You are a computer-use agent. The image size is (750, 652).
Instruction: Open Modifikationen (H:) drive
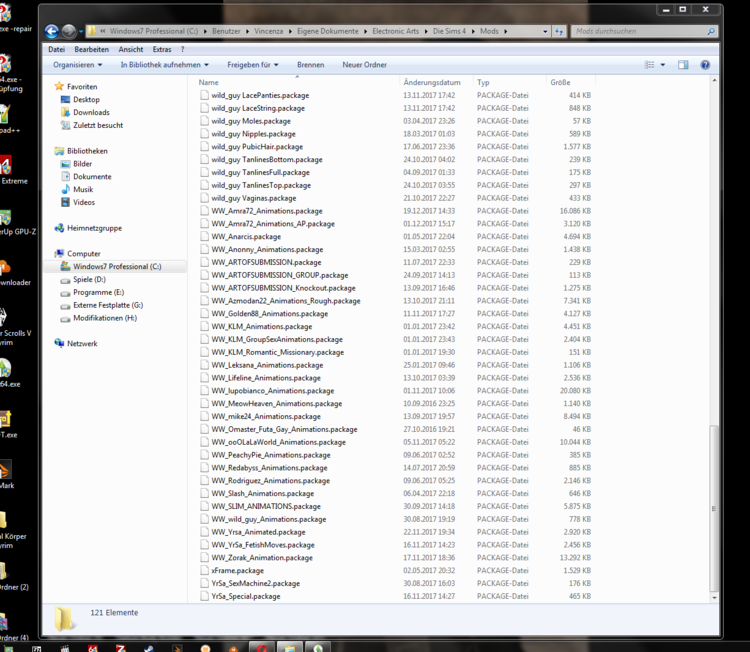click(105, 318)
